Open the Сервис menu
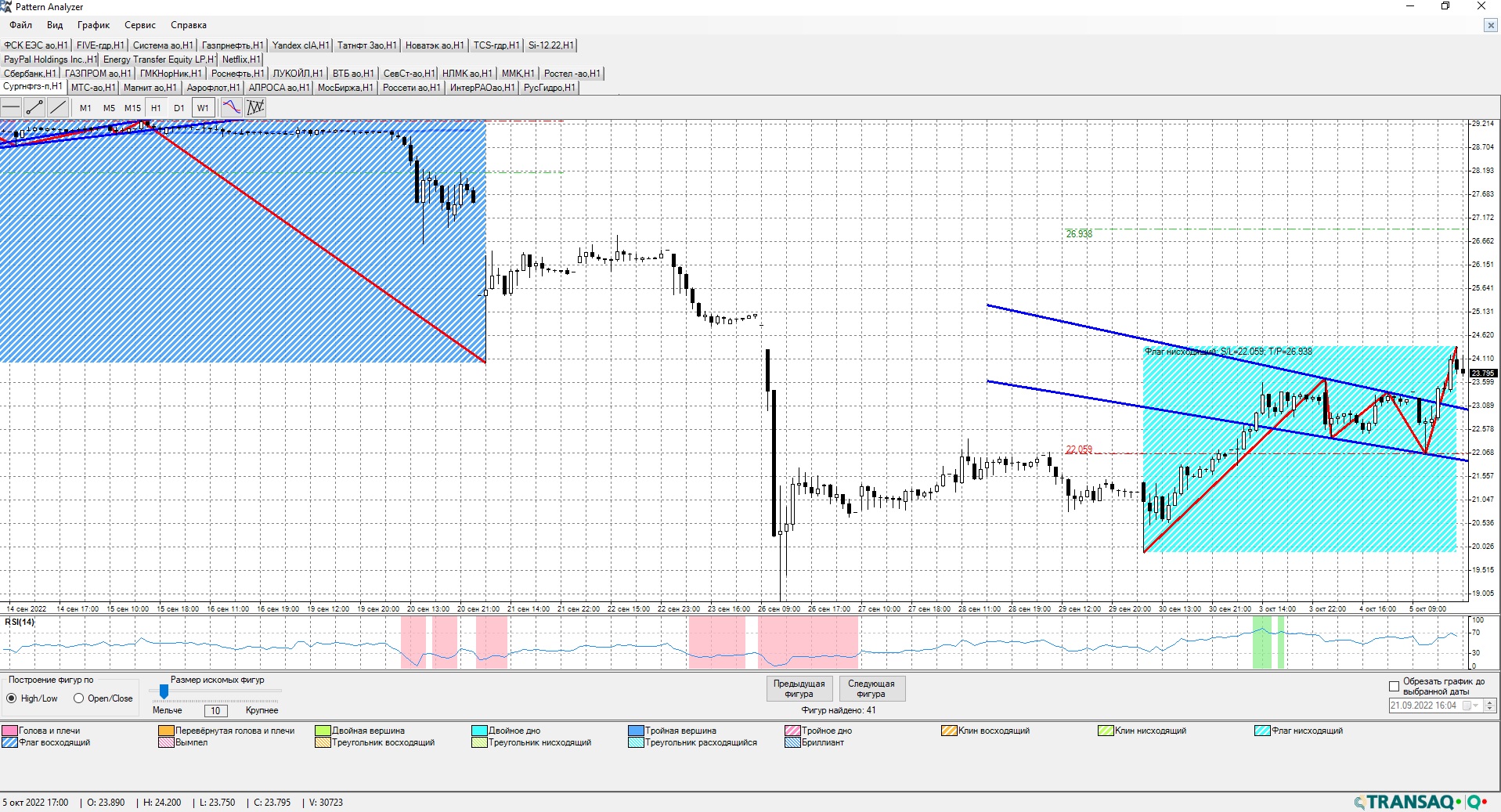This screenshot has width=1501, height=812. click(x=140, y=25)
